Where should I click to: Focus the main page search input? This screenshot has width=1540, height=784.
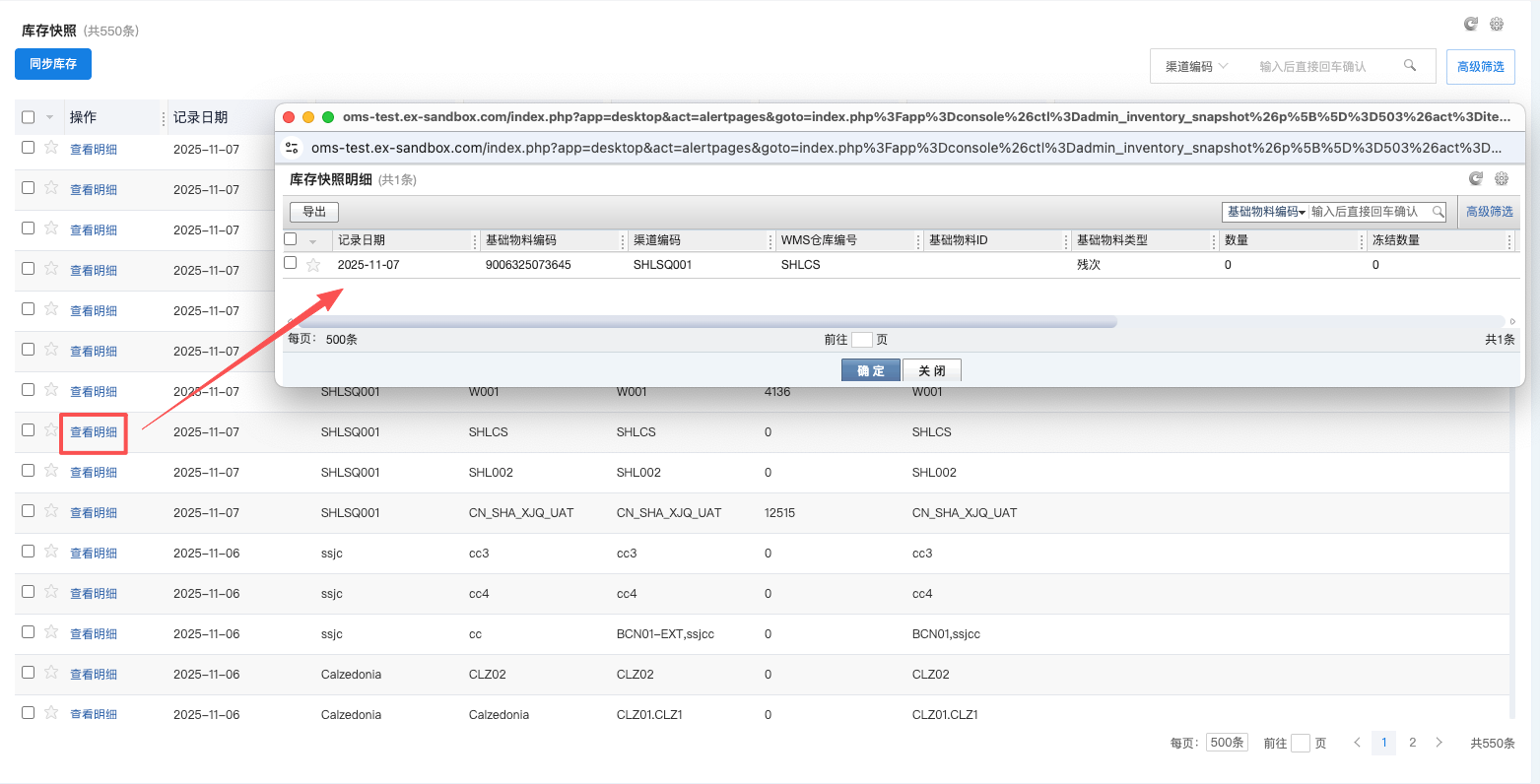(1324, 66)
